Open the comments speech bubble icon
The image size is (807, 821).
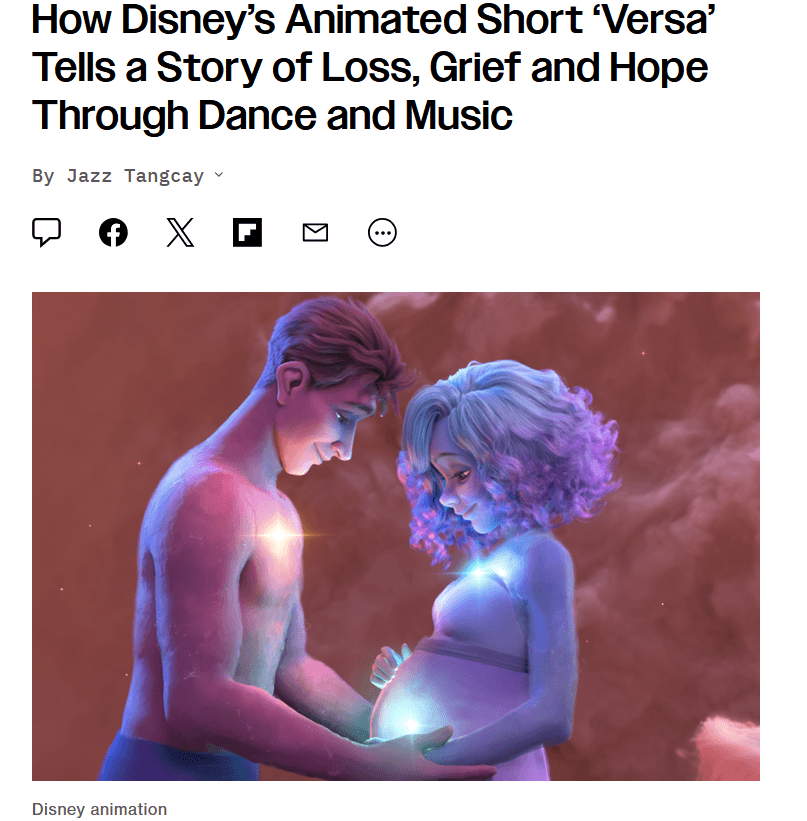(x=47, y=232)
